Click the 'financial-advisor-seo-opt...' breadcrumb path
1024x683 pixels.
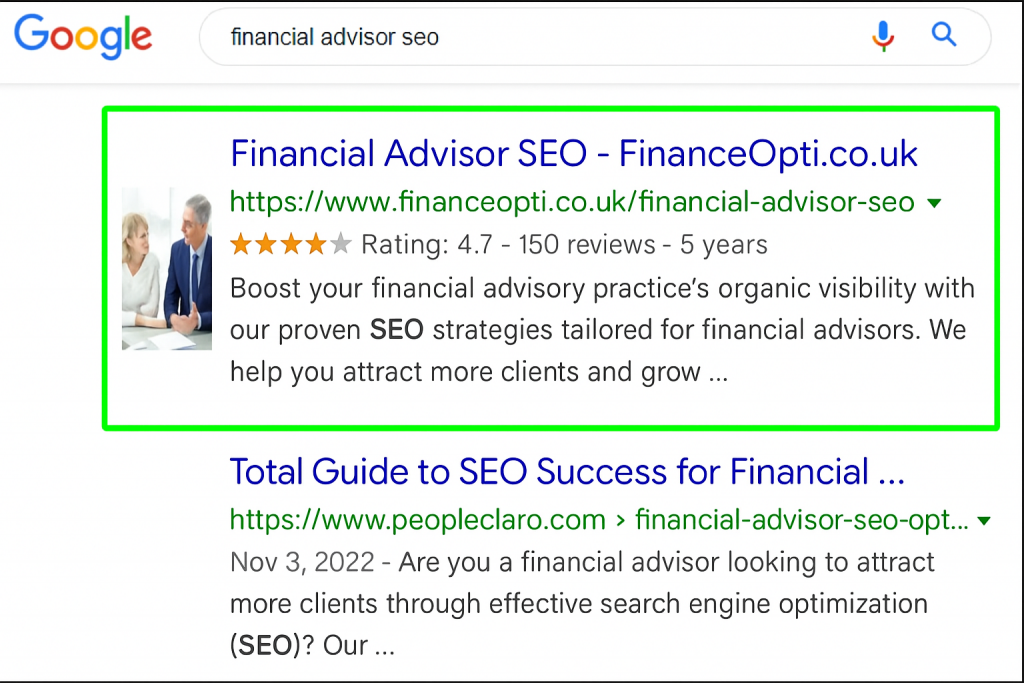pyautogui.click(x=802, y=520)
